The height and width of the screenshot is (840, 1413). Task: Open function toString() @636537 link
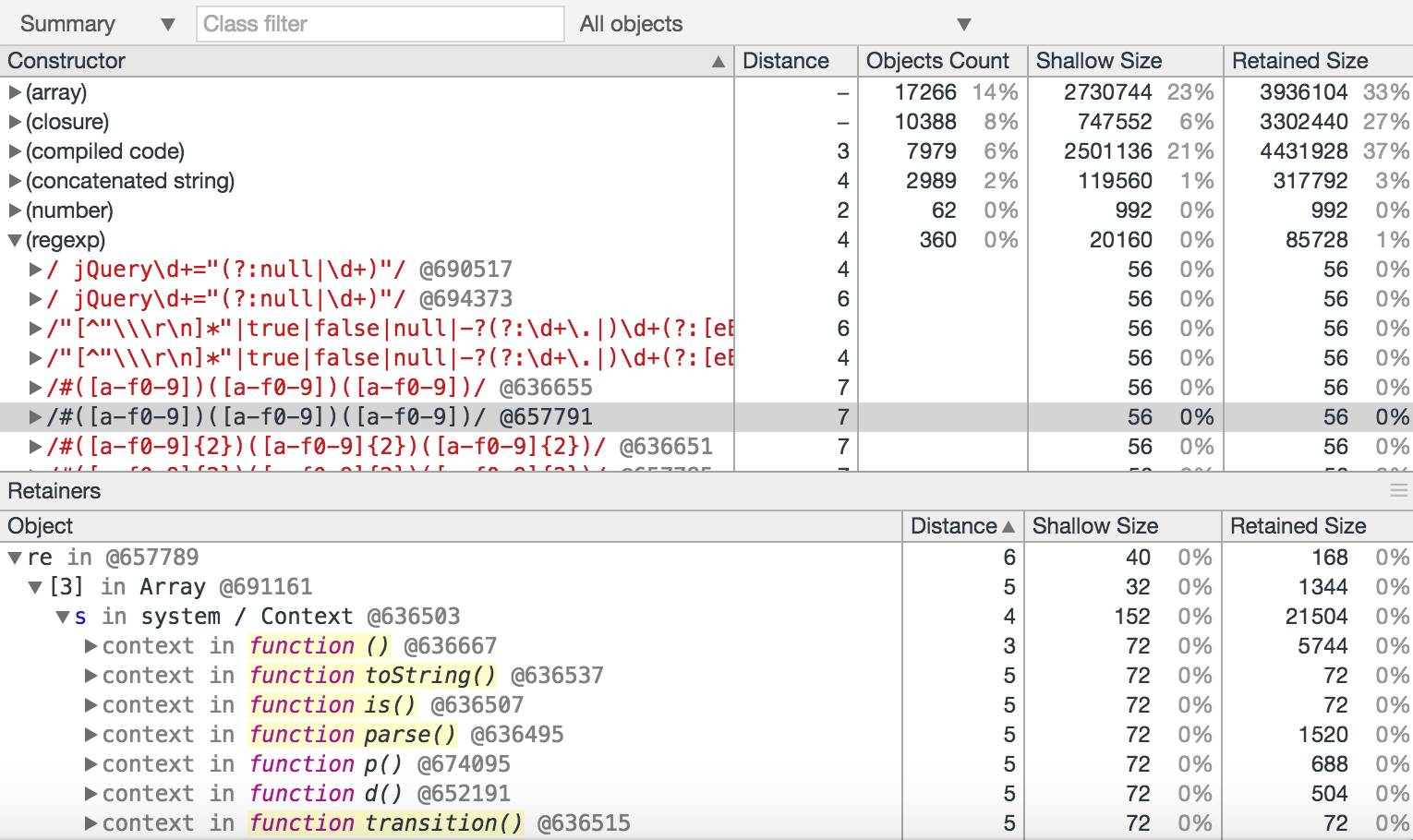(372, 676)
